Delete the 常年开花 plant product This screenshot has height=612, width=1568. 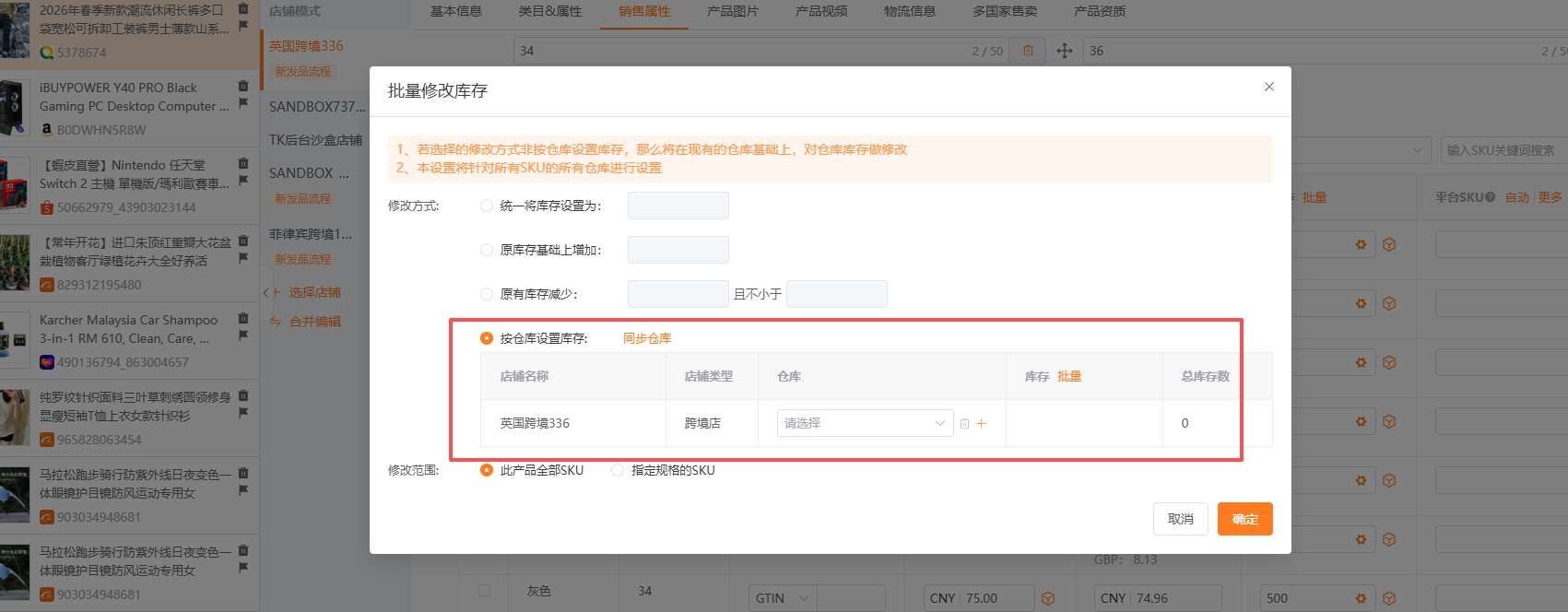point(243,241)
